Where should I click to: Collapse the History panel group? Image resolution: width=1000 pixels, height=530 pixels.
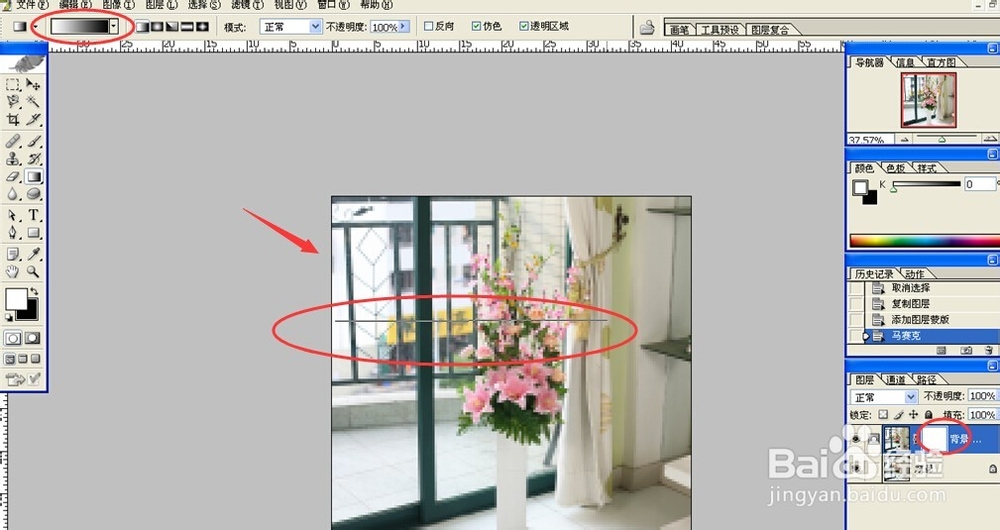(x=992, y=260)
